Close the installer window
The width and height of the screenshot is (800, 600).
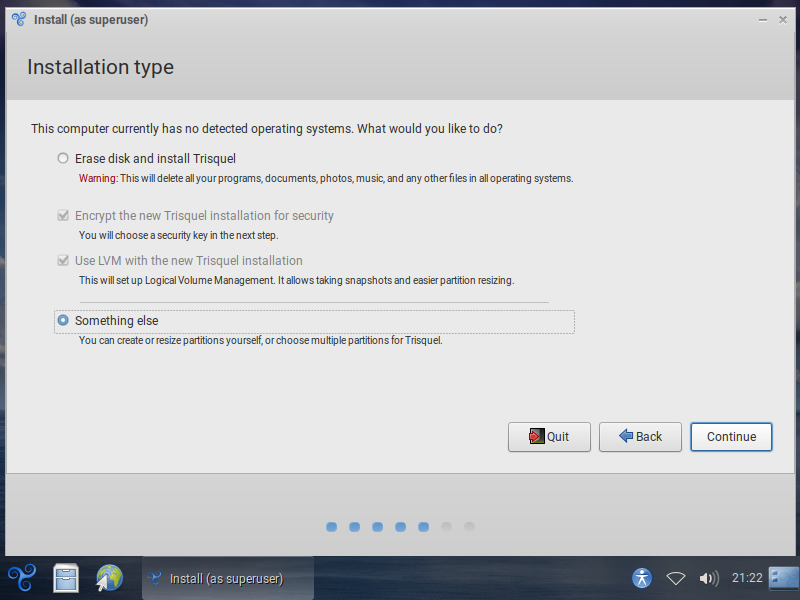coord(783,20)
